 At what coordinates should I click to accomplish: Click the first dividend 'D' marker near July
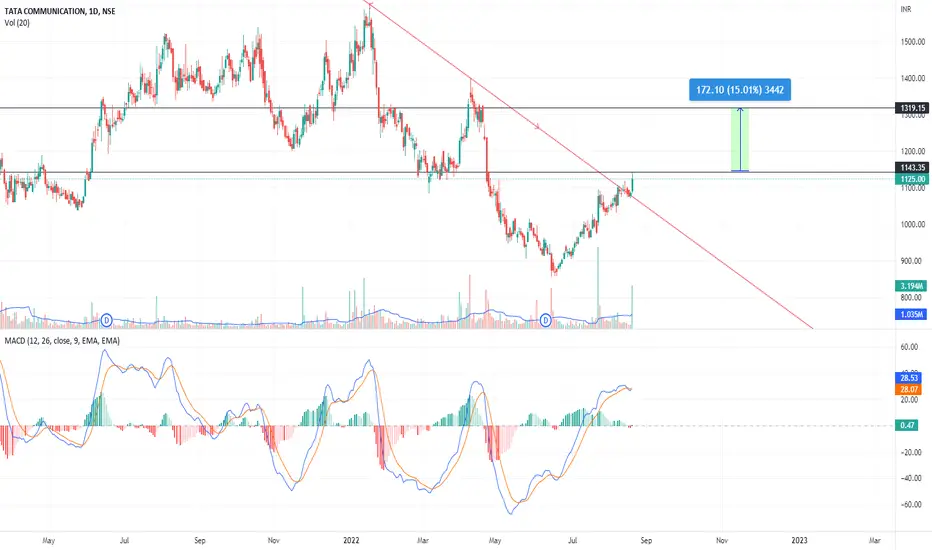click(106, 320)
